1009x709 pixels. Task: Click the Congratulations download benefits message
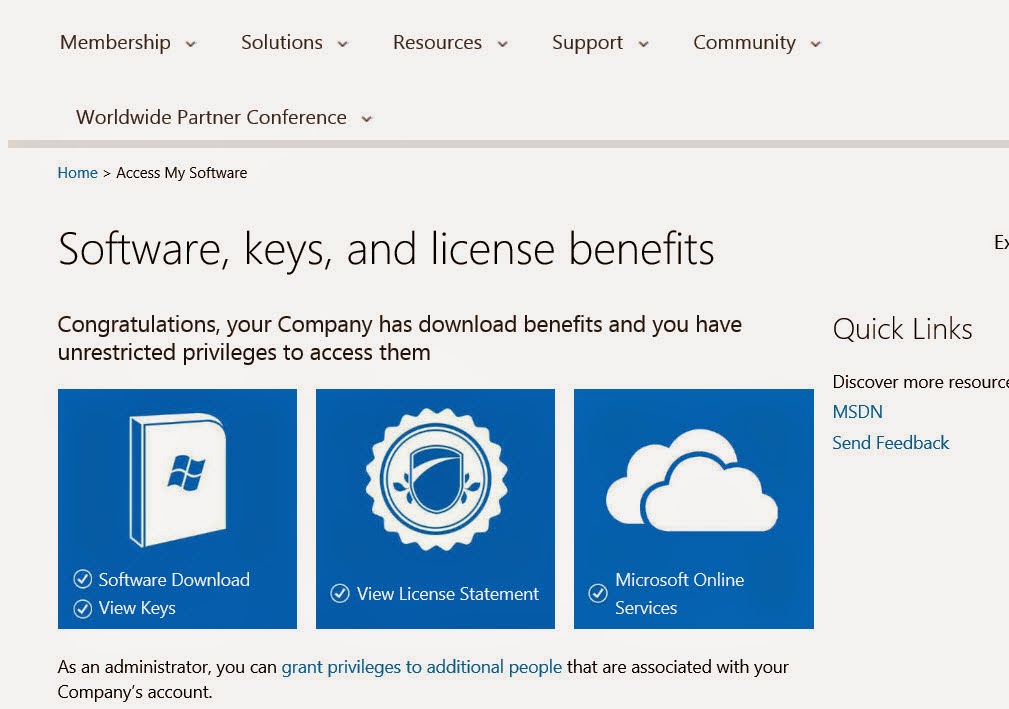pos(400,338)
